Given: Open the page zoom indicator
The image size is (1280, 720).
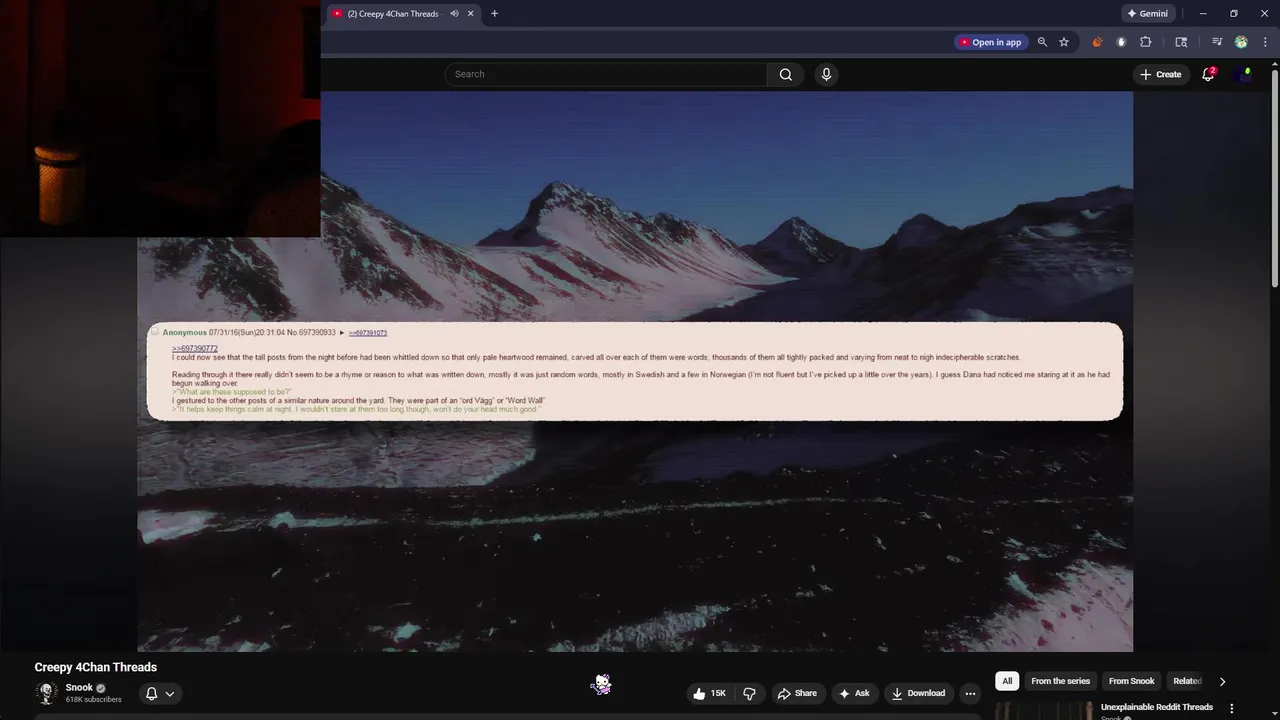Looking at the screenshot, I should tap(1042, 42).
